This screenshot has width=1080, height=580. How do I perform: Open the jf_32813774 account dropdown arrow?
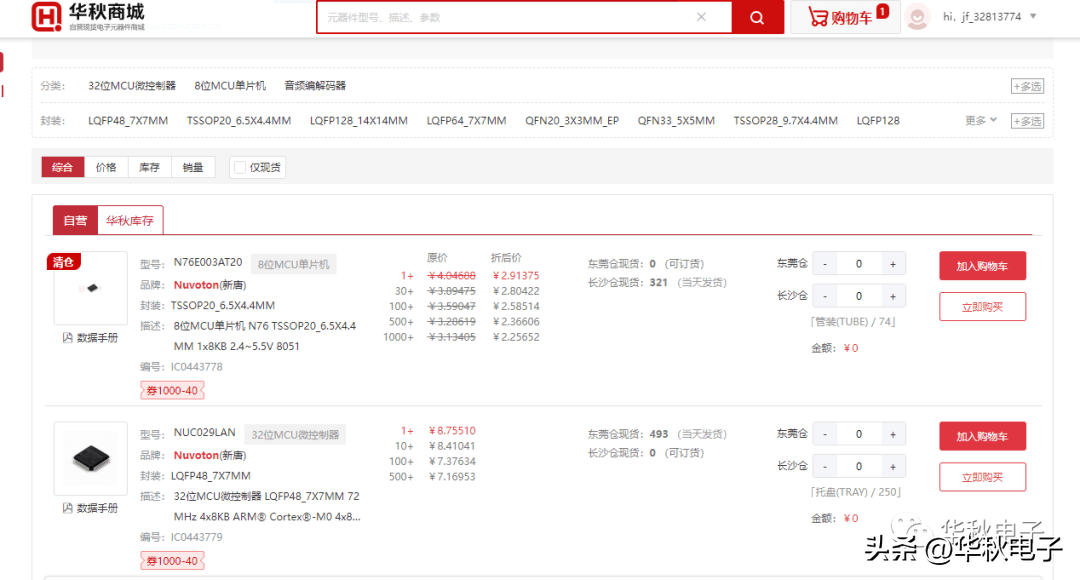(1033, 17)
